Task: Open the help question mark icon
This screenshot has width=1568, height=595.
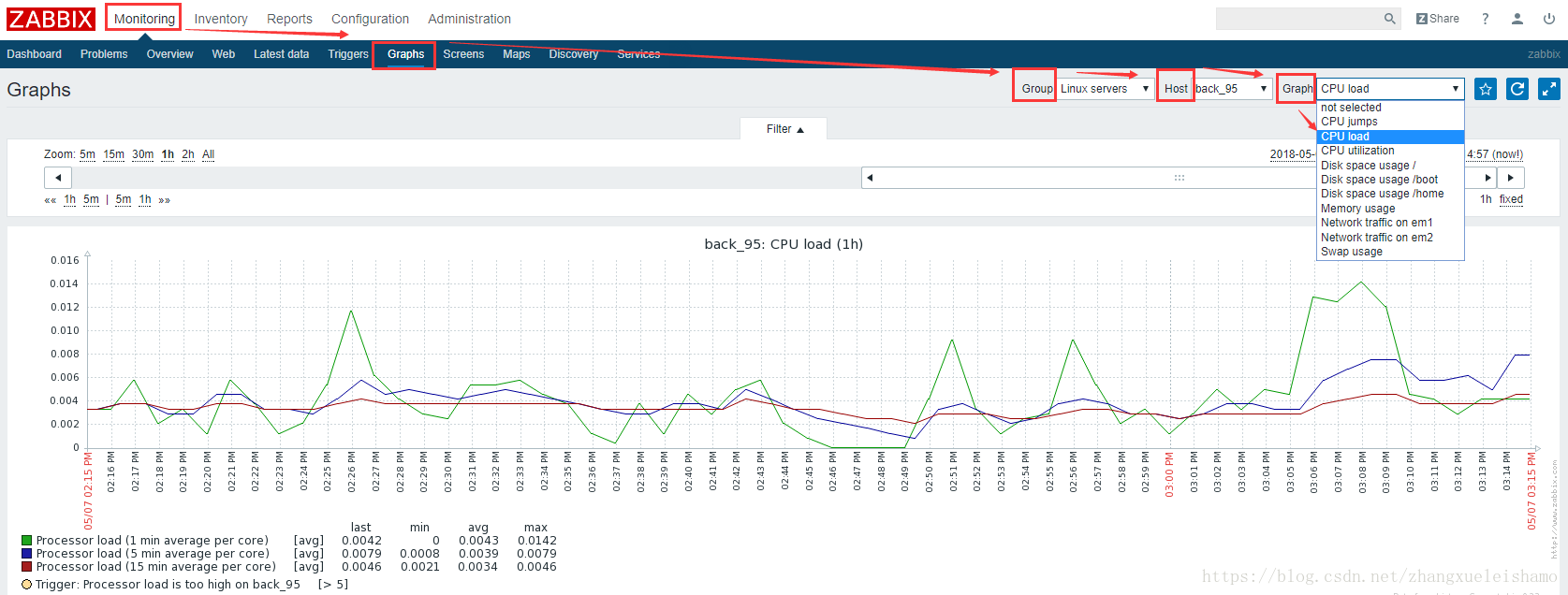Action: click(1485, 19)
